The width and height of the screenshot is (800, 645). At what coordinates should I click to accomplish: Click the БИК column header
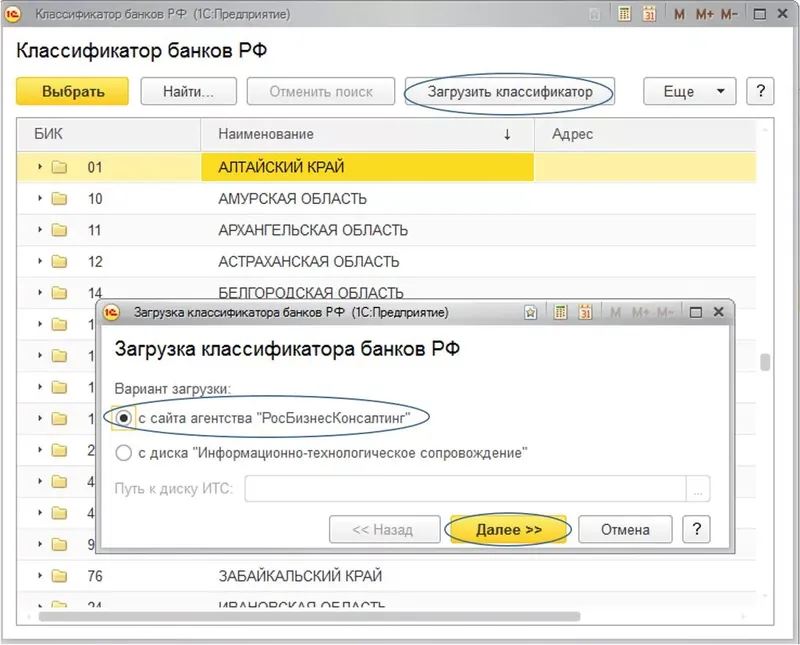coord(109,134)
